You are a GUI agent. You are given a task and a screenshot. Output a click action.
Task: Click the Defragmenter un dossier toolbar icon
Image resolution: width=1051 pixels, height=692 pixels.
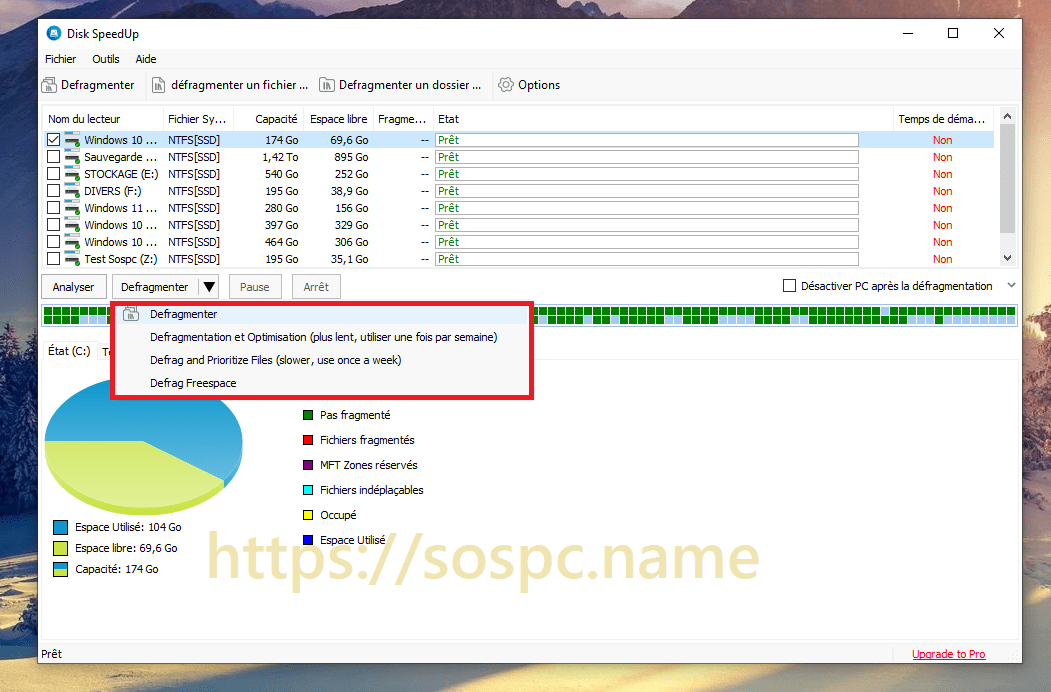point(326,85)
